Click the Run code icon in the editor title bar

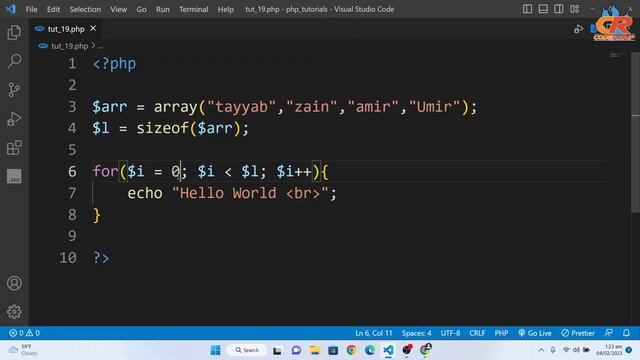tap(578, 29)
